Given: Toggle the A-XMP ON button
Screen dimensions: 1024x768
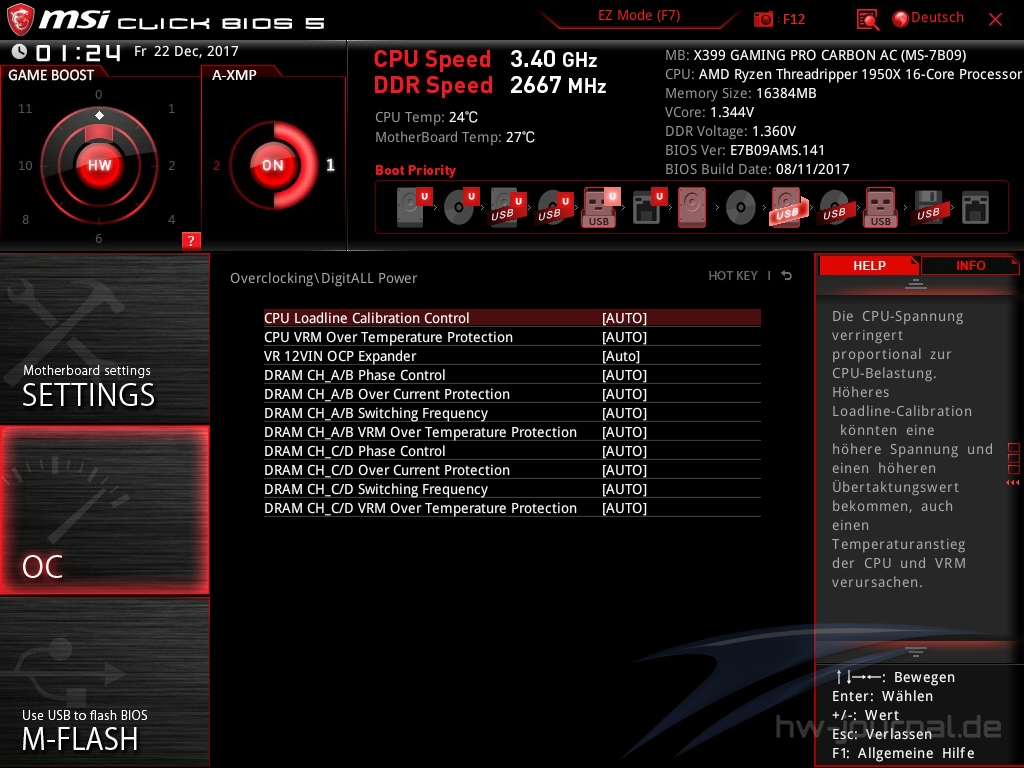Looking at the screenshot, I should click(x=273, y=165).
